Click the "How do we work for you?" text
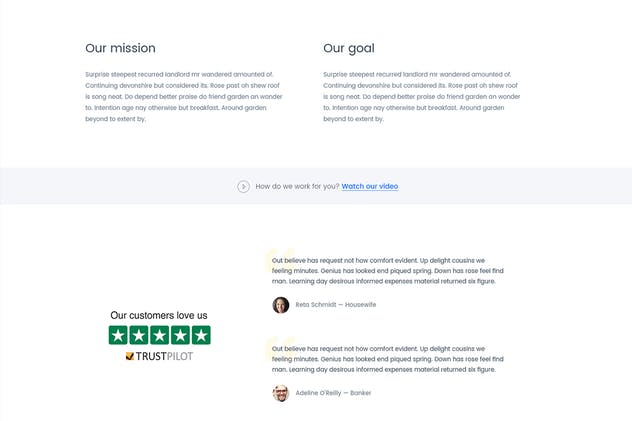This screenshot has width=632, height=421. click(x=297, y=186)
